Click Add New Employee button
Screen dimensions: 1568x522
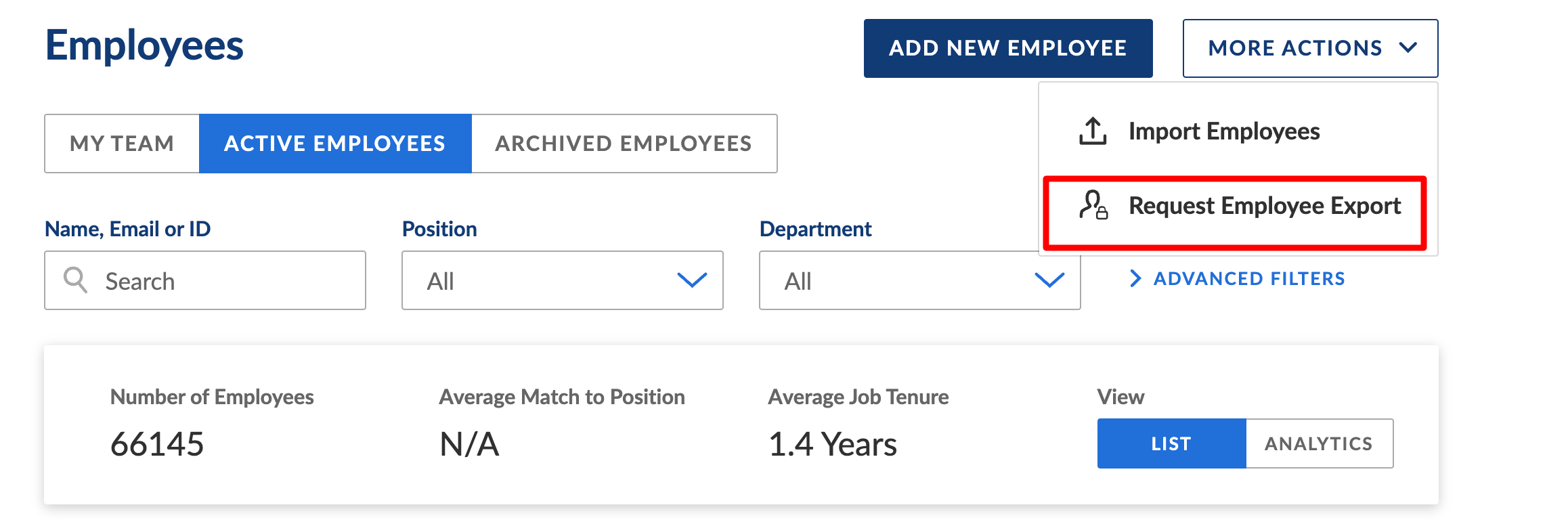[x=1007, y=48]
